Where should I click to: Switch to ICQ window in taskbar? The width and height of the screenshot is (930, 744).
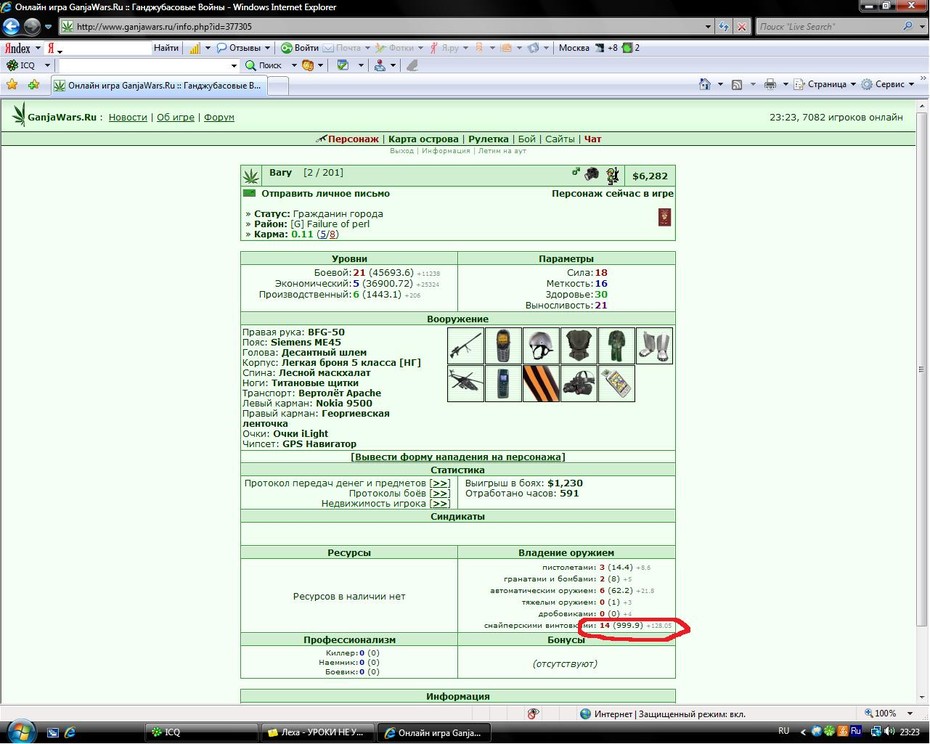[x=202, y=732]
